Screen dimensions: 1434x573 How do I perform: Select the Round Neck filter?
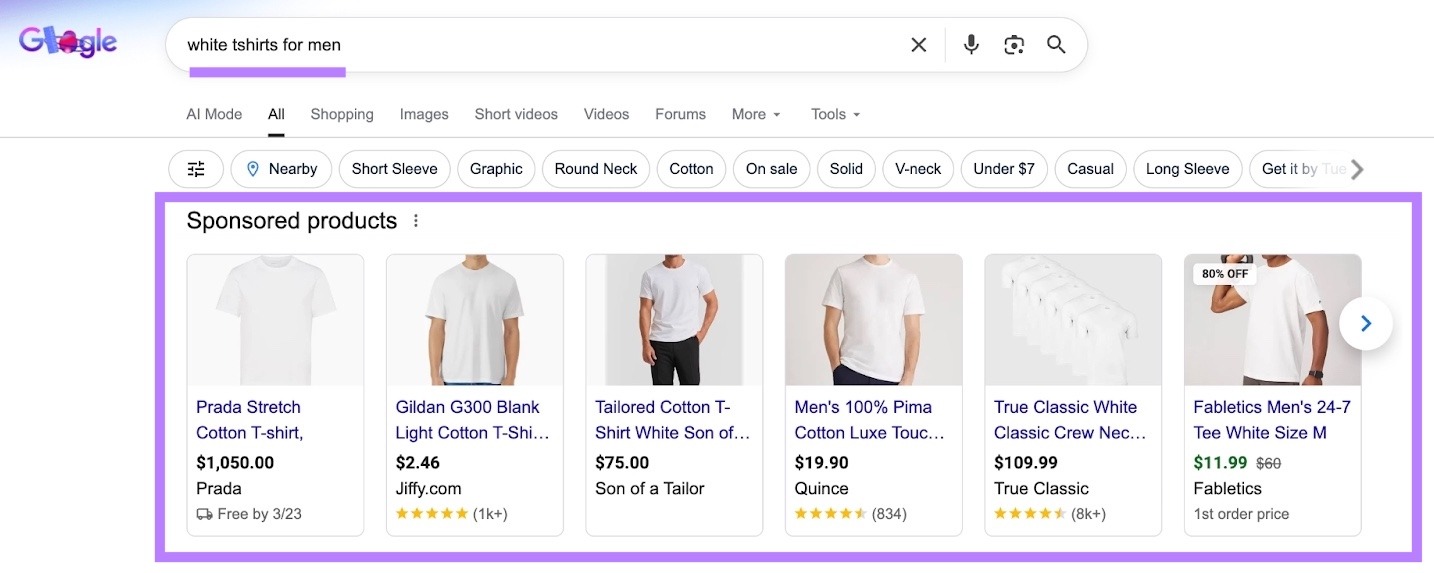point(596,169)
